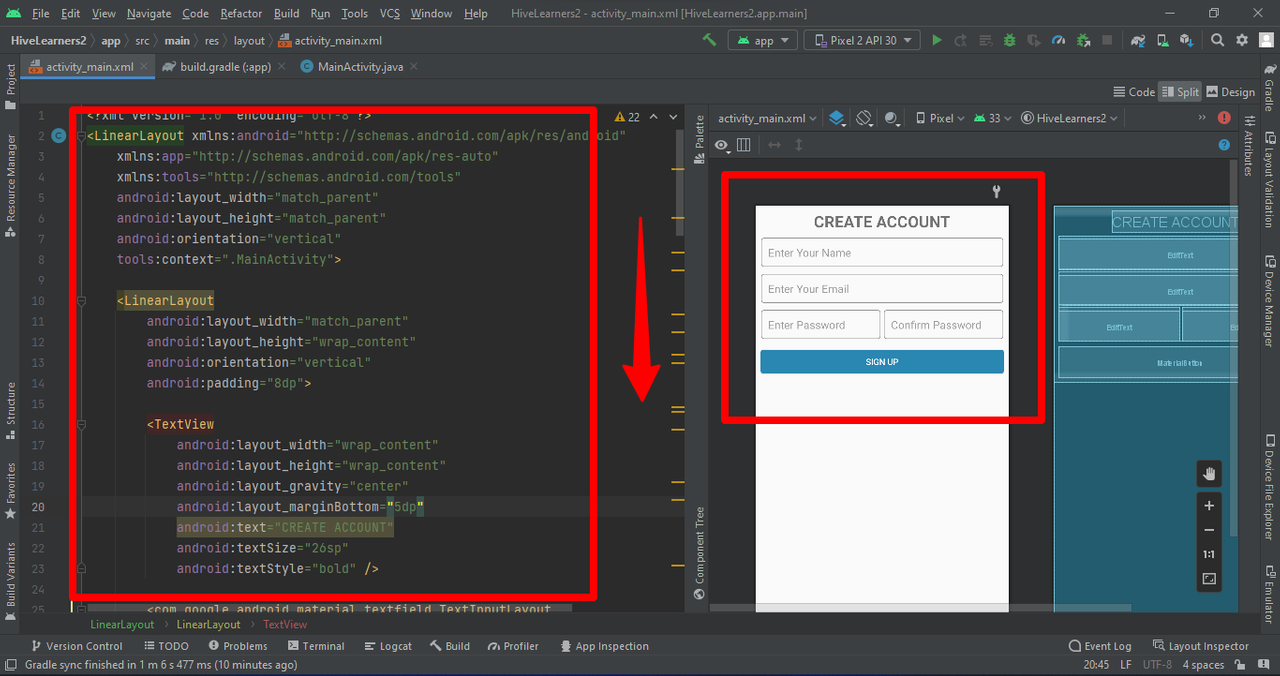Screen dimensions: 1280x676
Task: Click zoom to fit screen icon
Action: tap(1209, 579)
